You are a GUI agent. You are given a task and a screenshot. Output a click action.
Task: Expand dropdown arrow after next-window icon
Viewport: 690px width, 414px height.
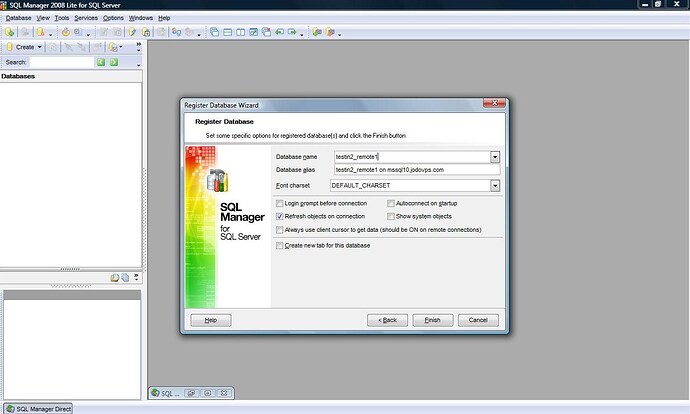coord(301,34)
